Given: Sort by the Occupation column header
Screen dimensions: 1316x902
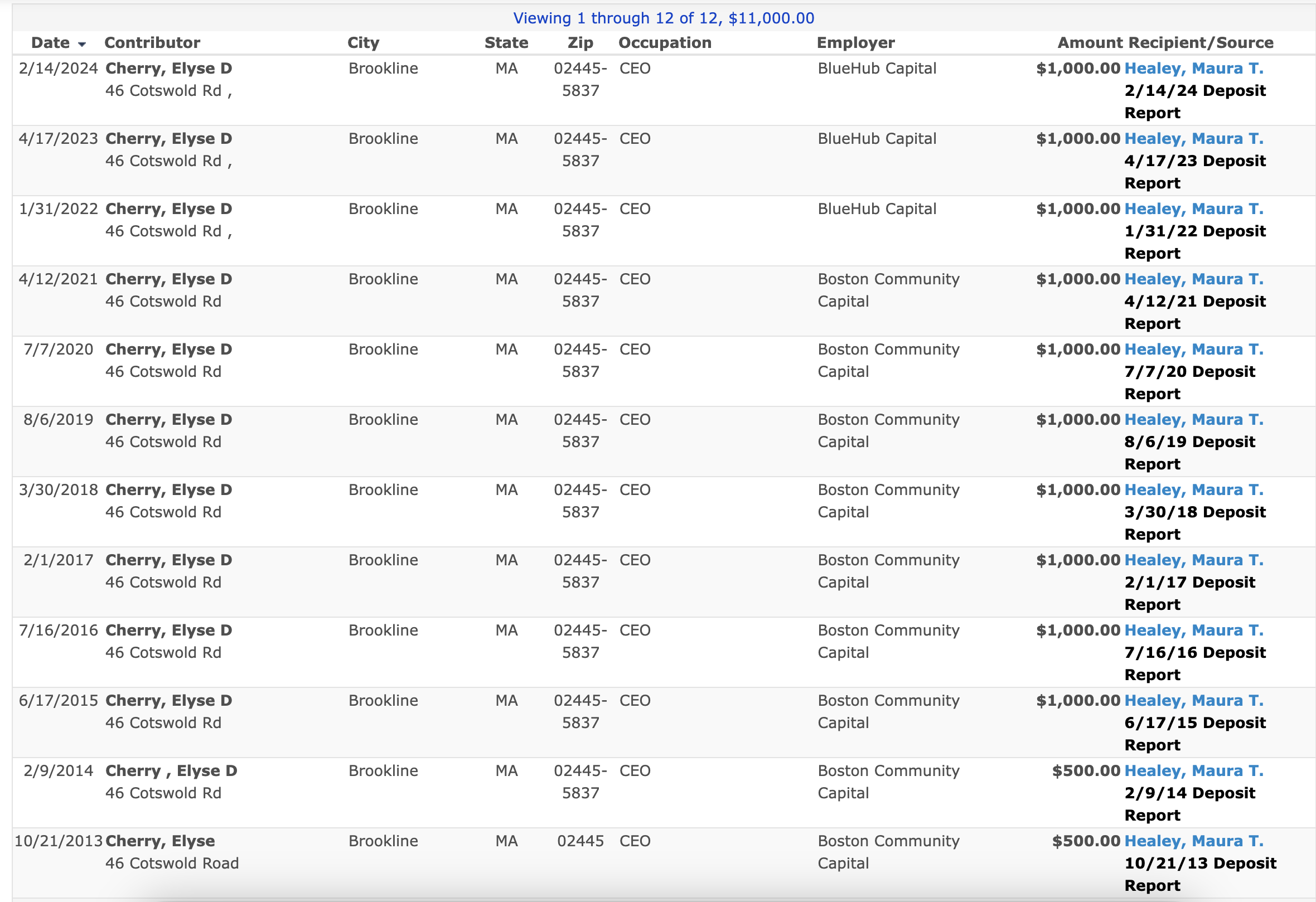Looking at the screenshot, I should pos(665,42).
